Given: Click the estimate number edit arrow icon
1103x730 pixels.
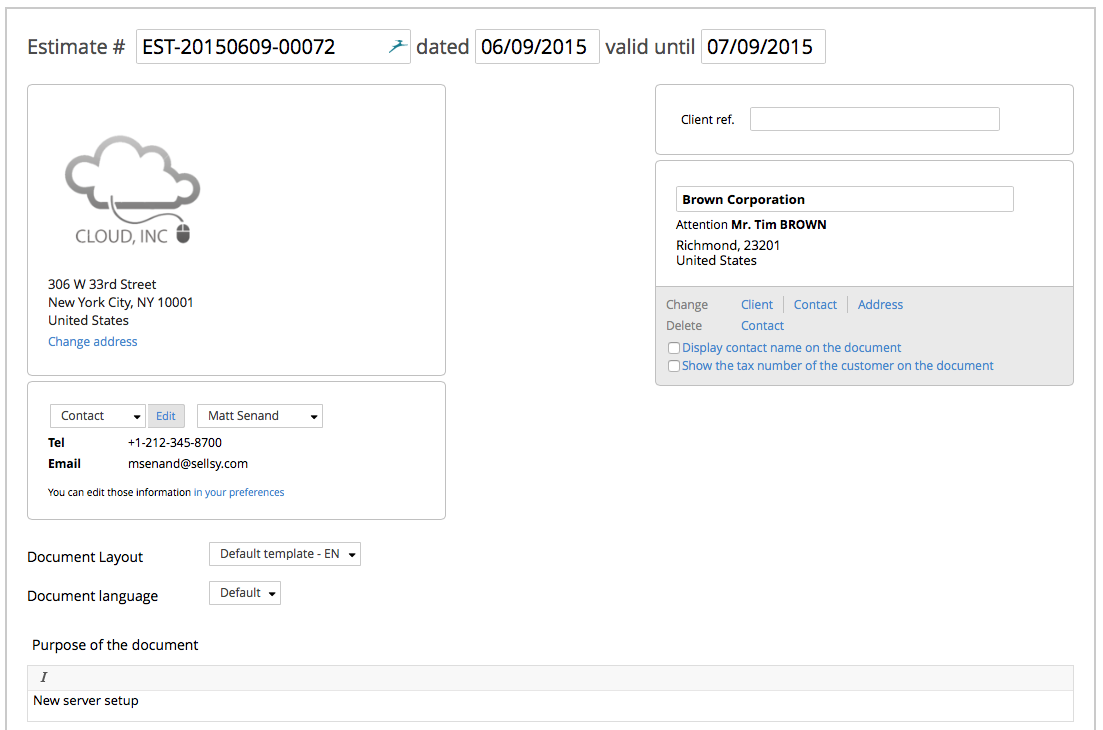Looking at the screenshot, I should pos(397,46).
